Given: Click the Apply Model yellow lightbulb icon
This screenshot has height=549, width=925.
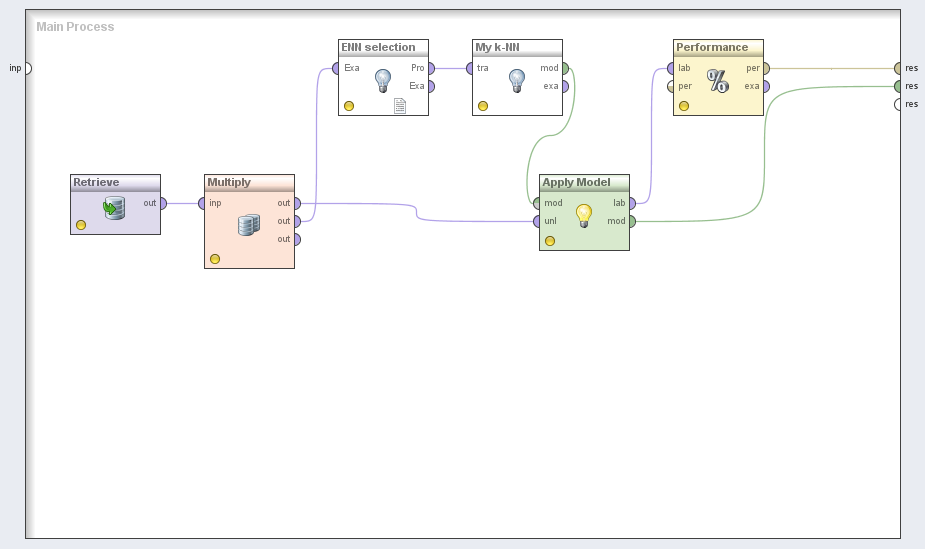Looking at the screenshot, I should [584, 215].
